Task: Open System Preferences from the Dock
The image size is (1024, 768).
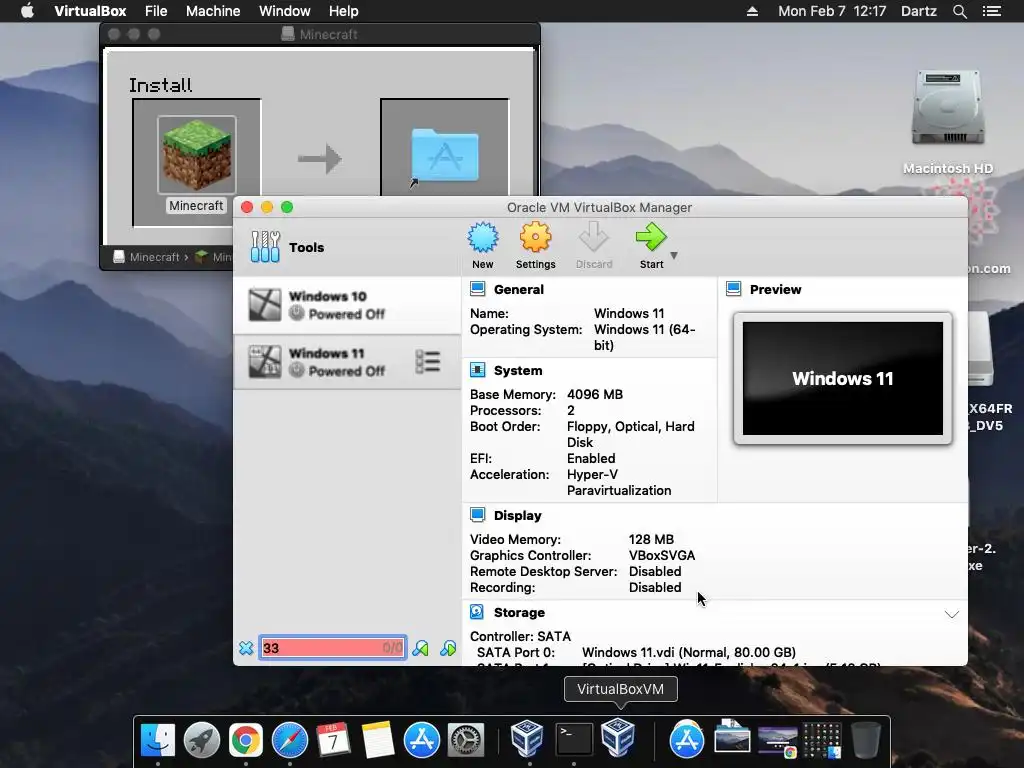Action: point(466,741)
